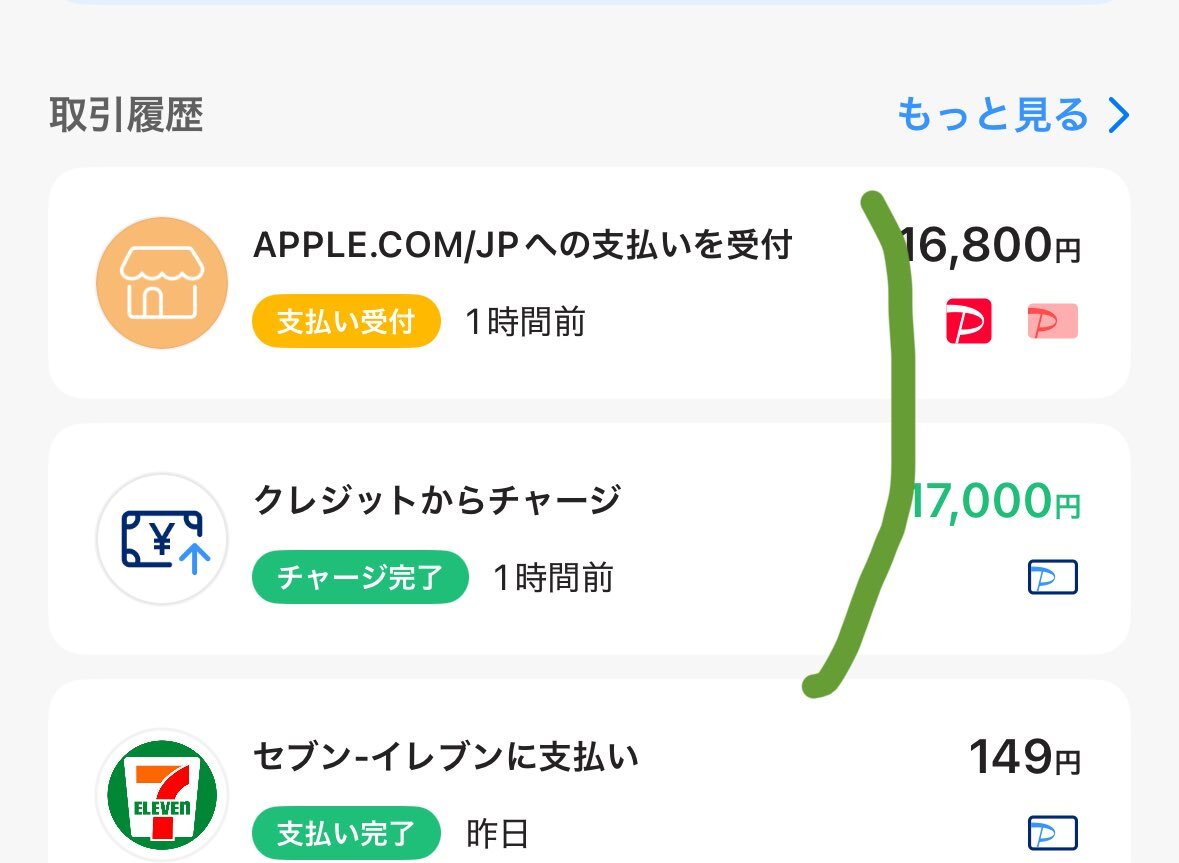Screen dimensions: 1179x863
Task: Tap the blue card icon under 149円
Action: (x=1053, y=833)
